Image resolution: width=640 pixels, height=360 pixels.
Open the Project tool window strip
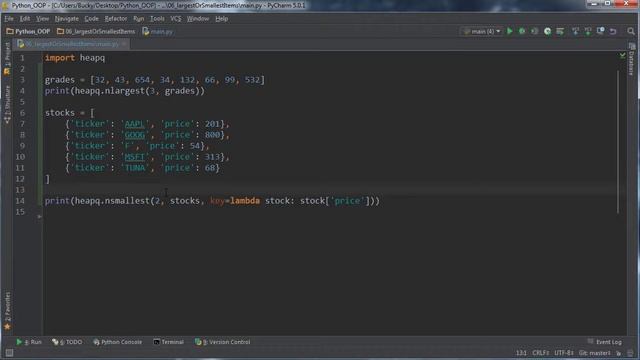pyautogui.click(x=7, y=59)
